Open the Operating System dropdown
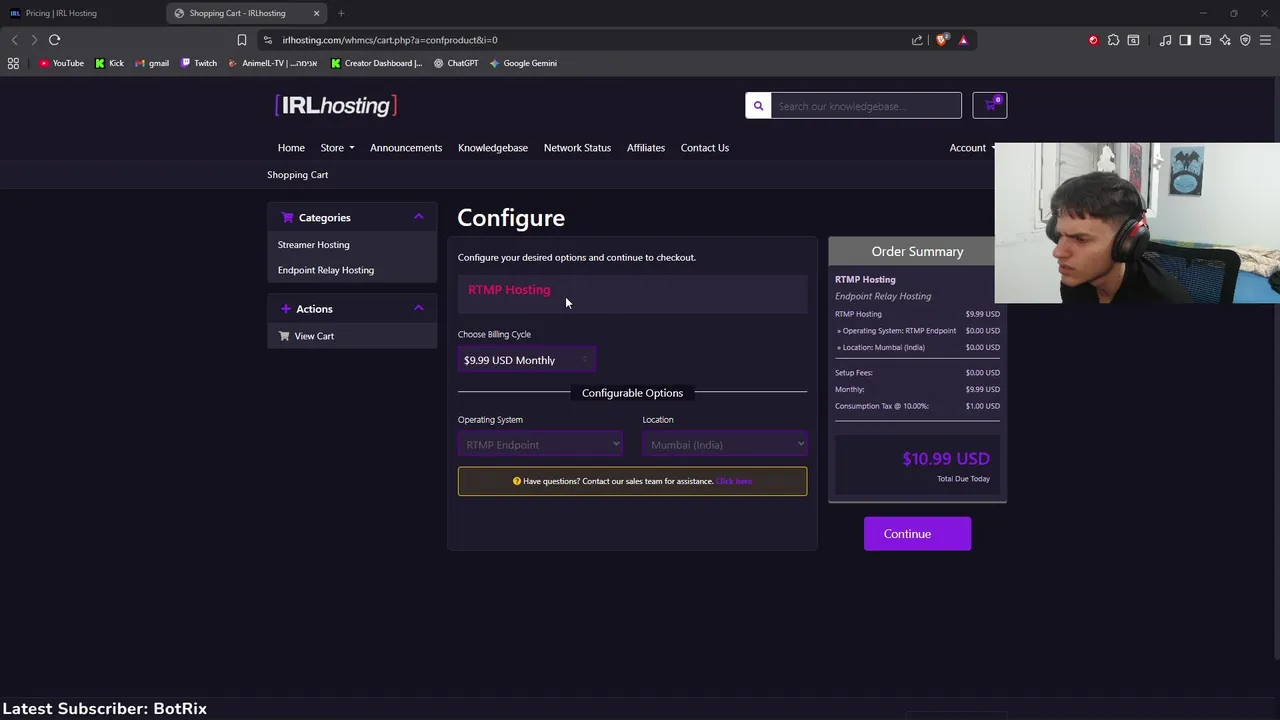Viewport: 1280px width, 720px height. click(x=540, y=445)
